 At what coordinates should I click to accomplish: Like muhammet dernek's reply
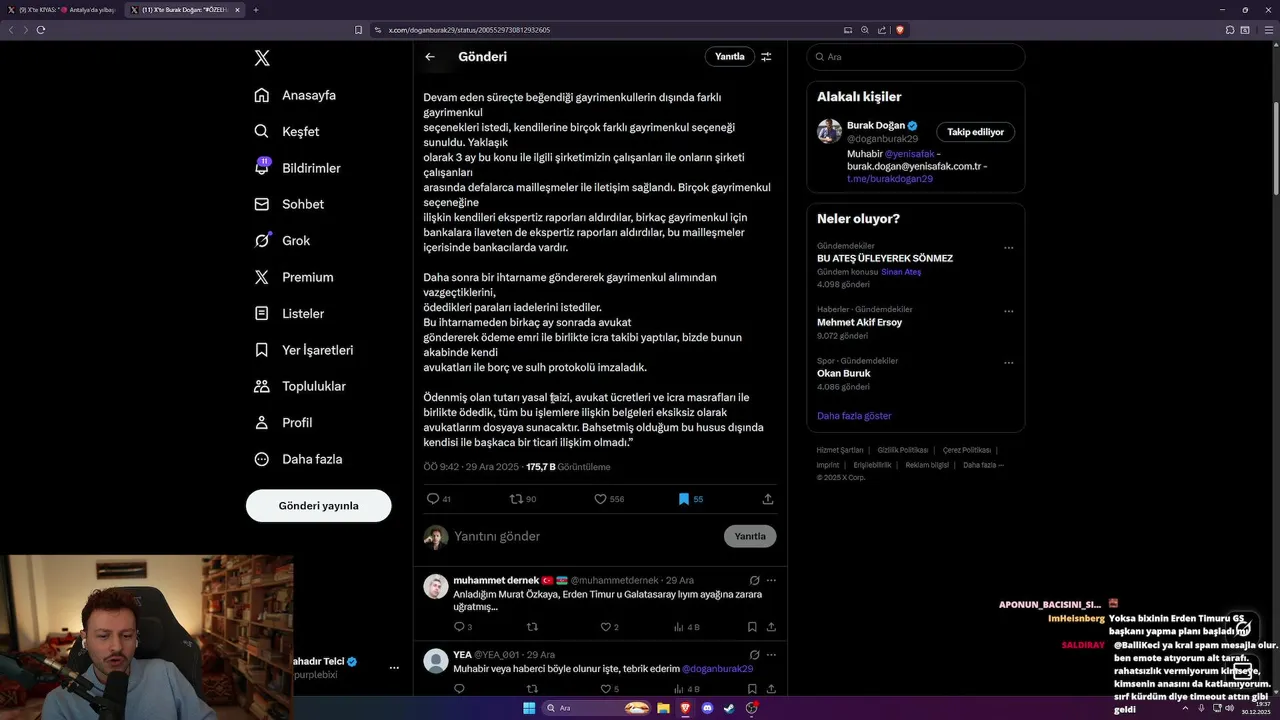point(605,627)
